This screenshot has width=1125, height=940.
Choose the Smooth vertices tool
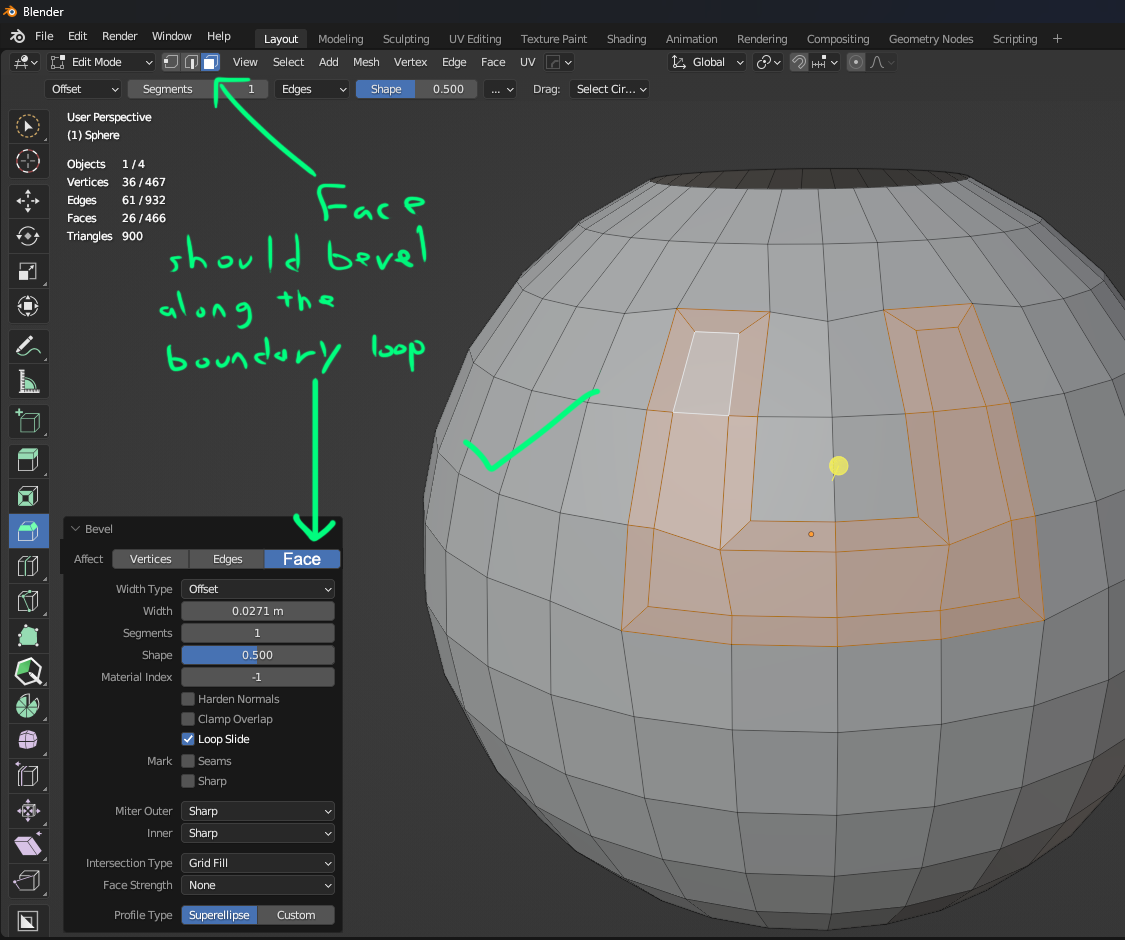pos(28,740)
